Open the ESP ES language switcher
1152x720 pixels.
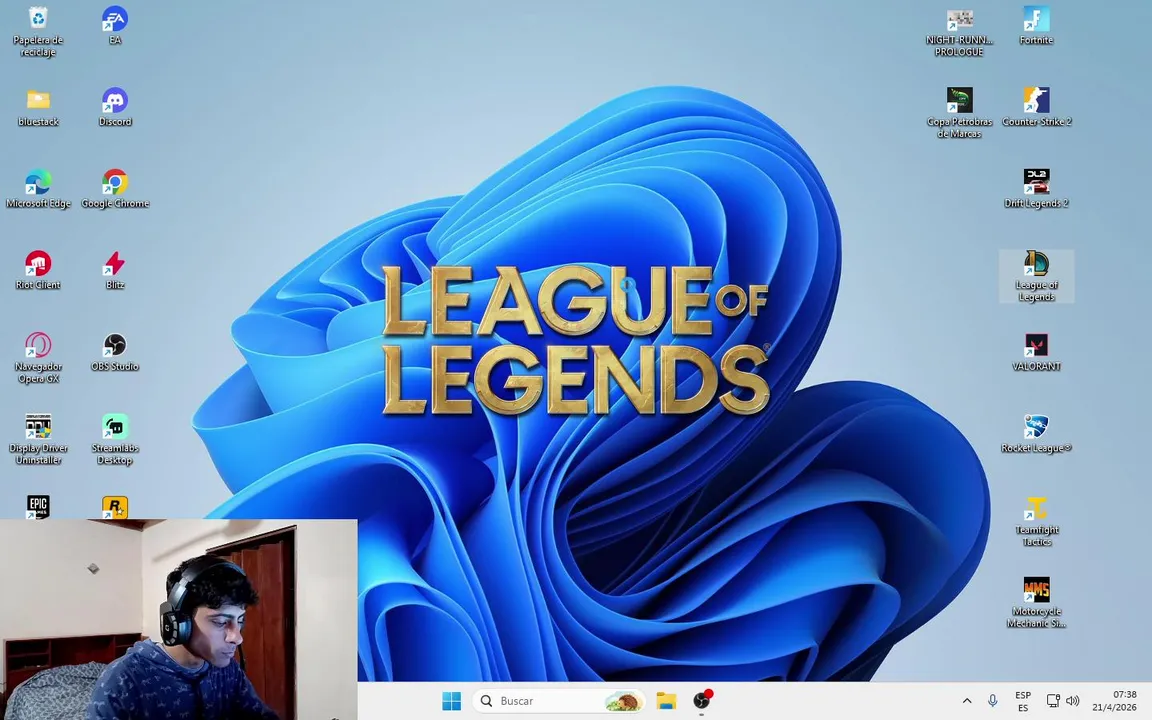click(x=1023, y=701)
